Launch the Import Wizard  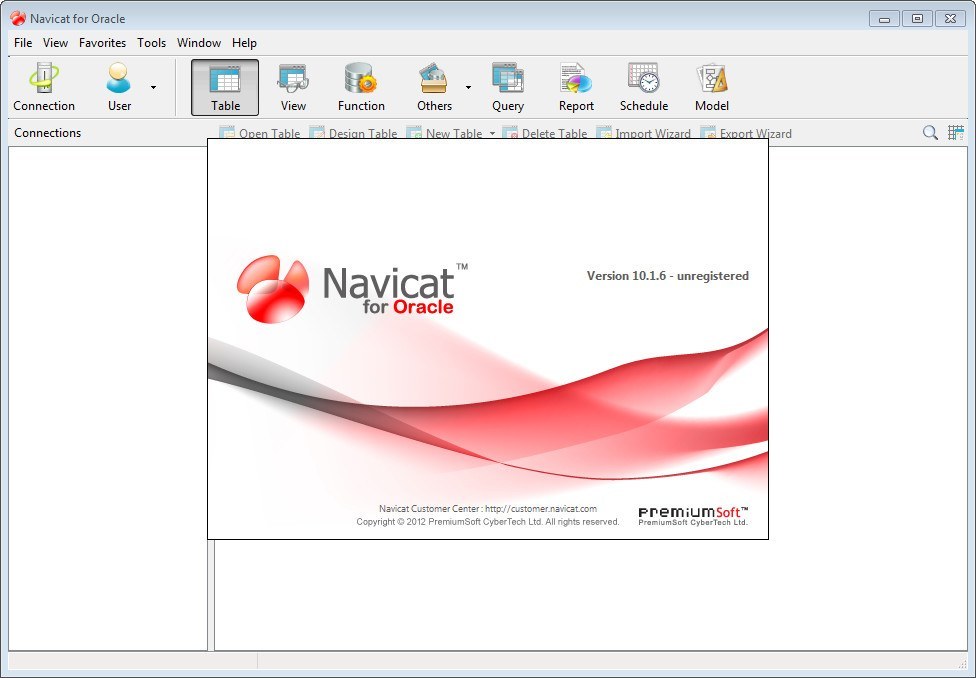coord(644,133)
